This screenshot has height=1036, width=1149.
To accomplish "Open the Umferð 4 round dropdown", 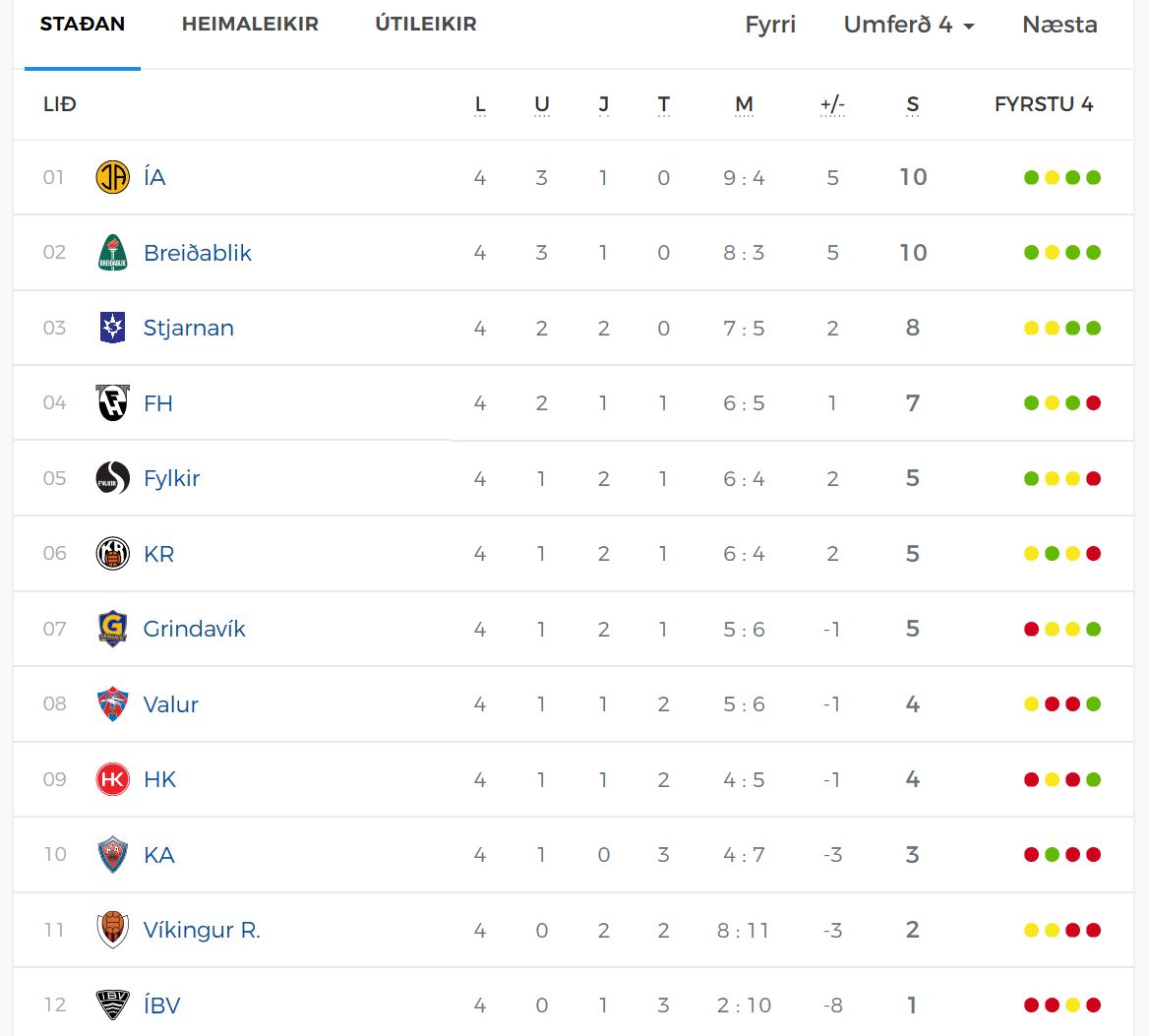I will click(x=909, y=25).
